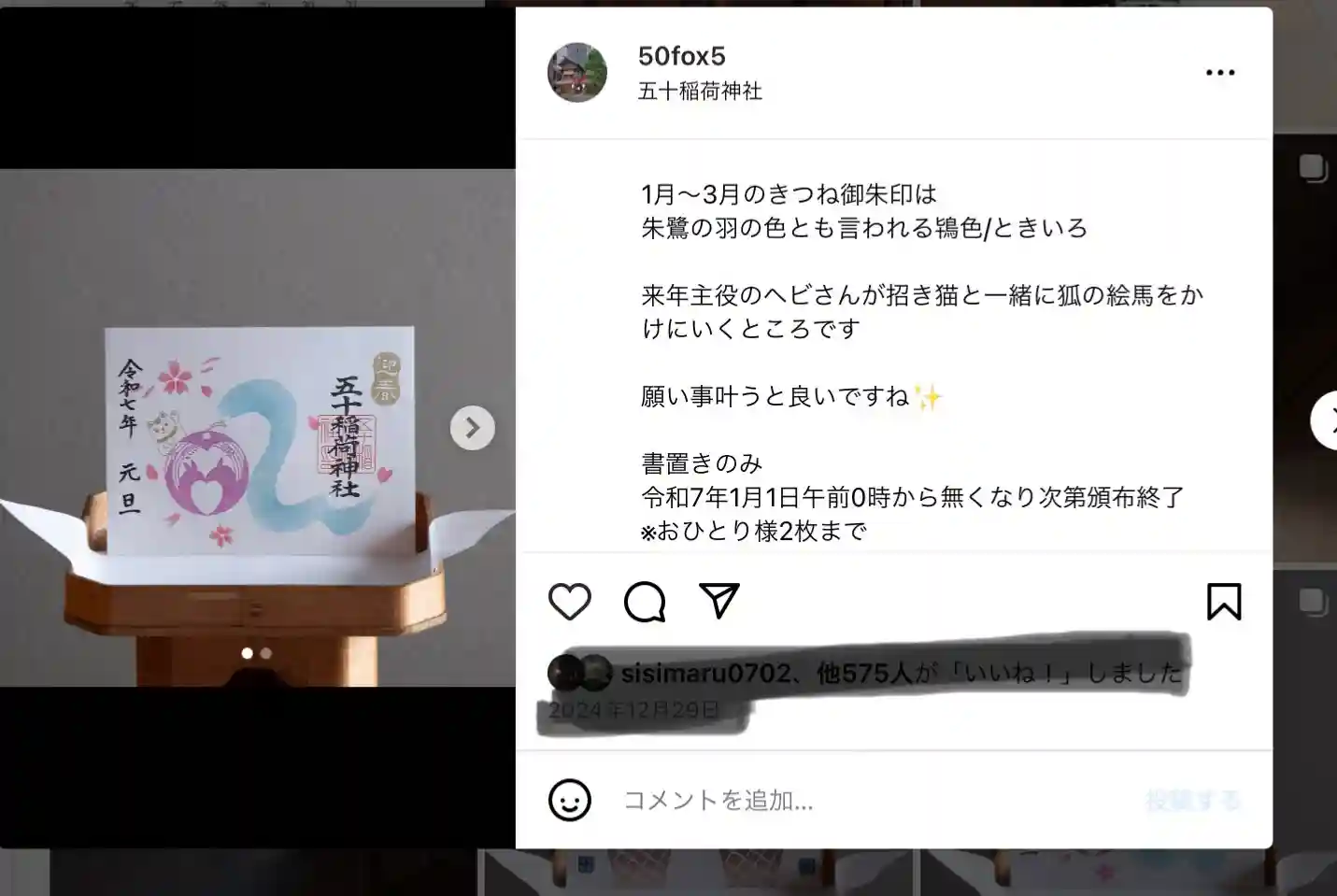Advance to next post arrow at right edge
Image resolution: width=1337 pixels, height=896 pixels.
click(1325, 420)
